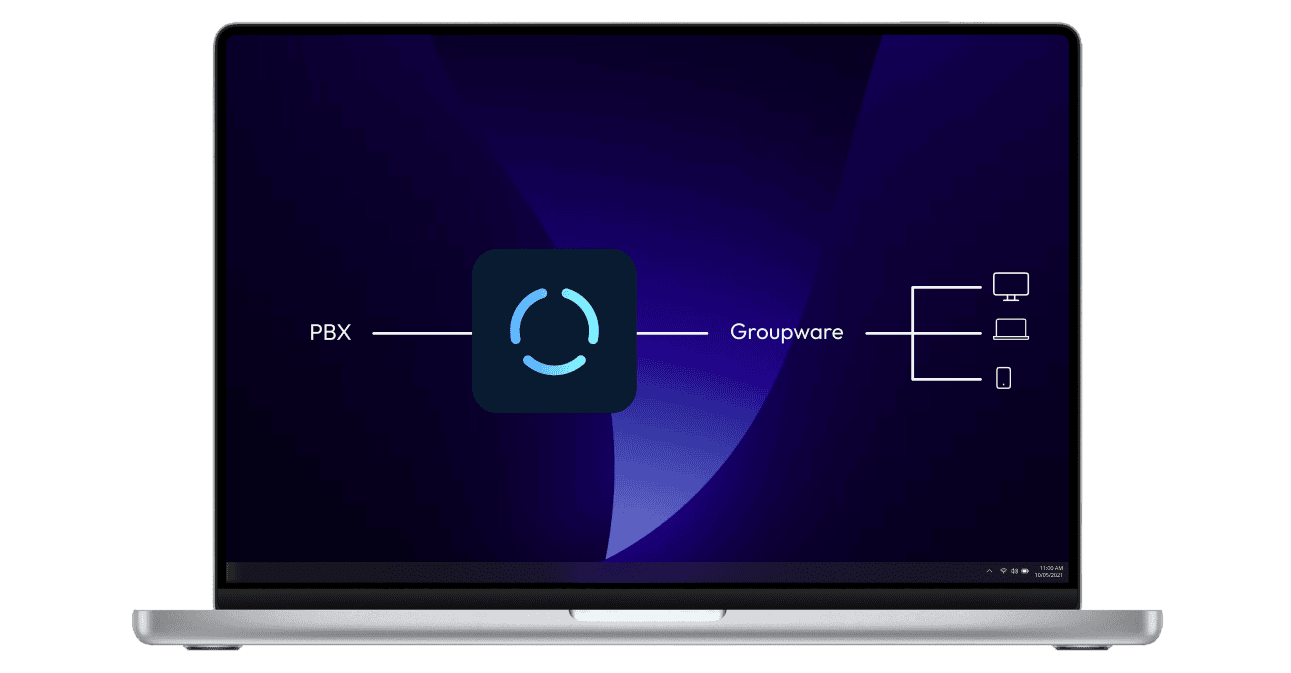
Task: Open the central circular ring app logo
Action: [554, 332]
